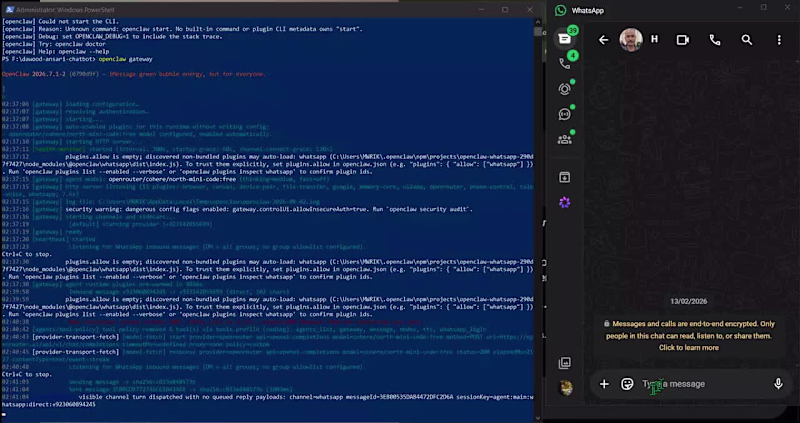Maximize the PowerShell window

[505, 10]
